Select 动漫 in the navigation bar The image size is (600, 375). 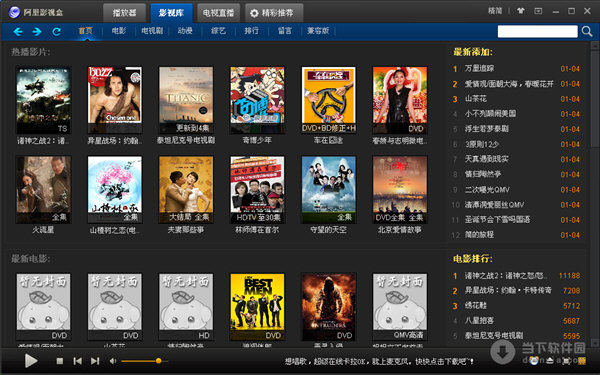185,31
